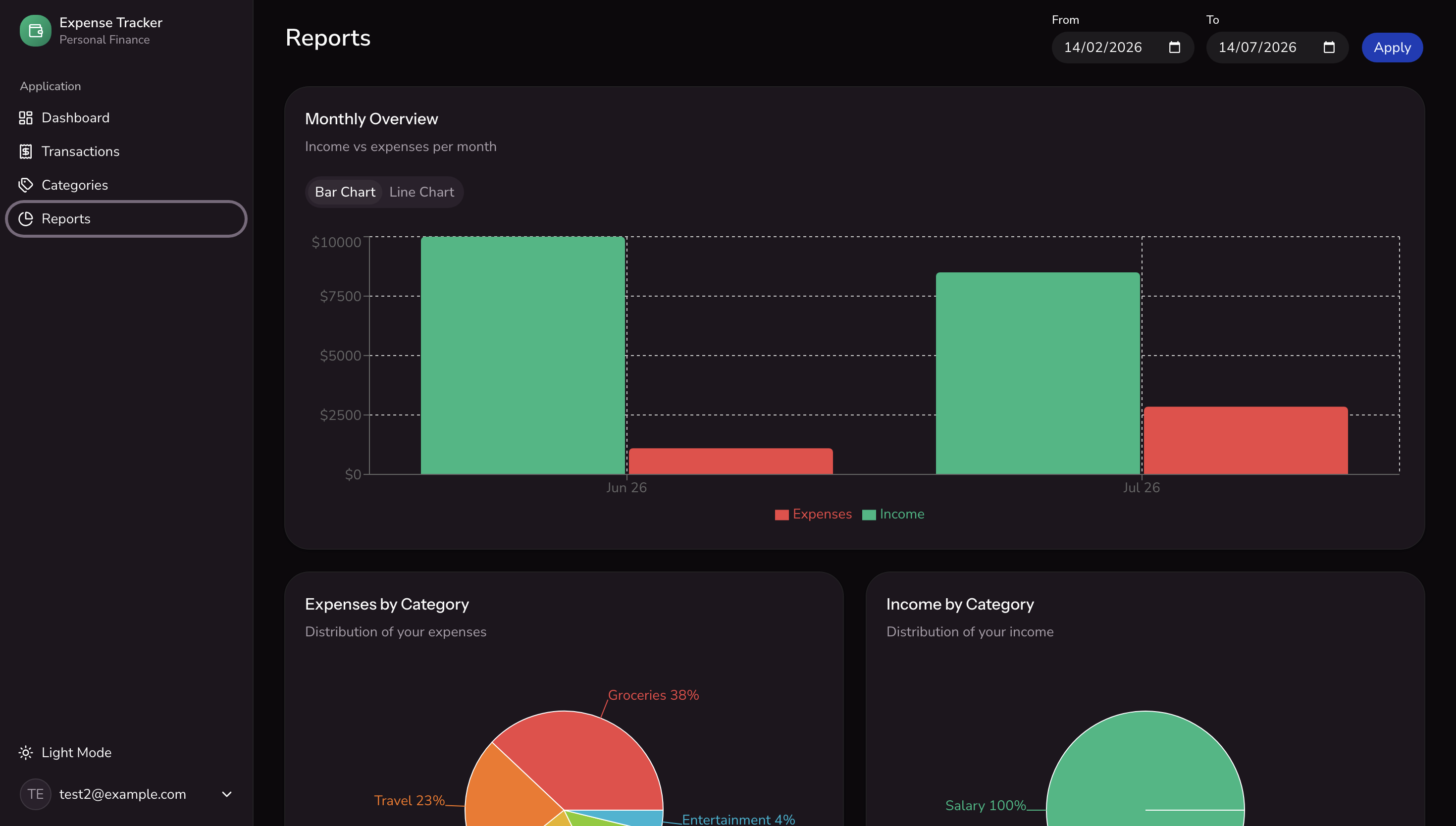Open Categories in the sidebar
The height and width of the screenshot is (826, 1456).
click(126, 185)
